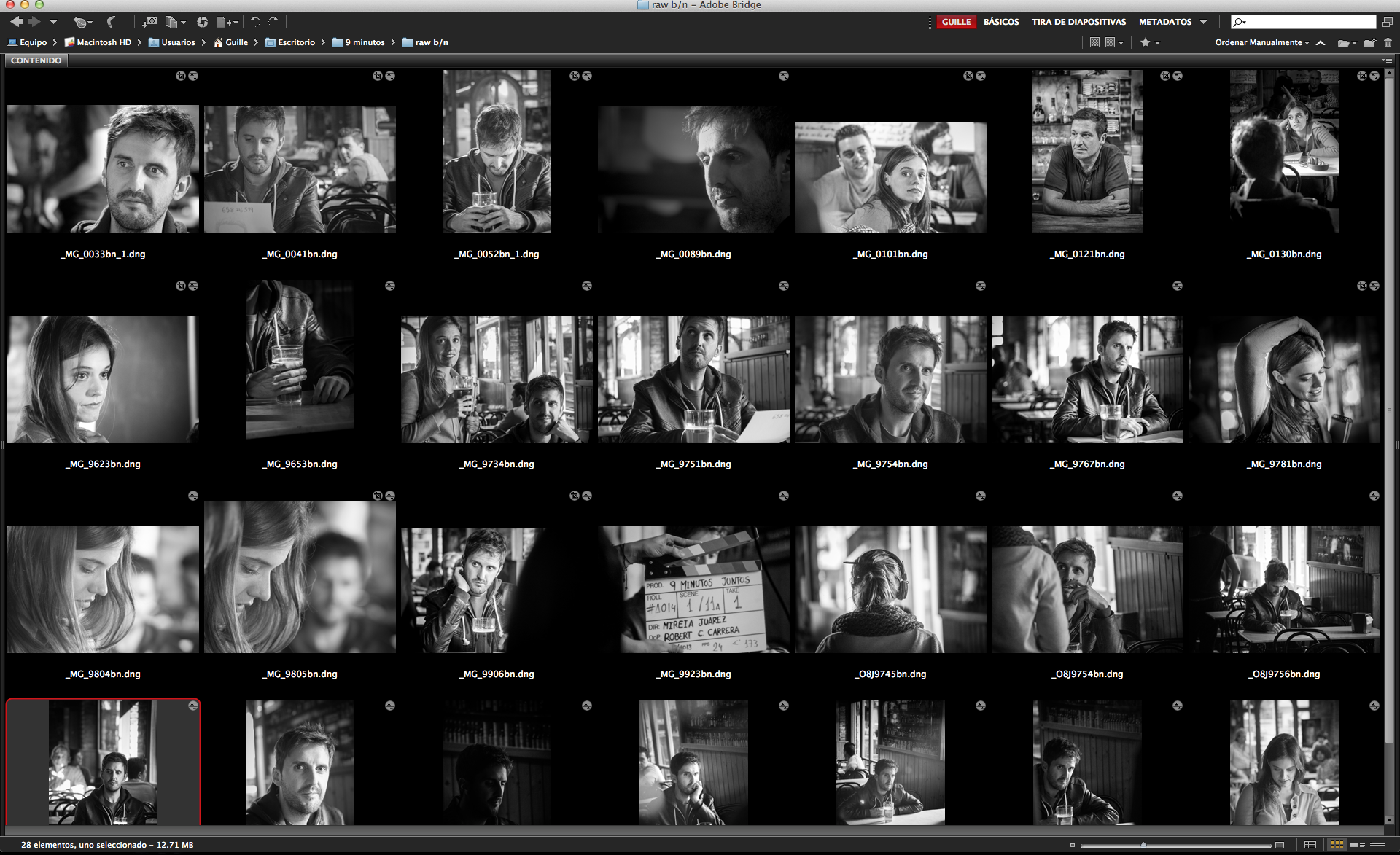Select the _MG_9923bn.dng clapperboard thumbnail

693,589
